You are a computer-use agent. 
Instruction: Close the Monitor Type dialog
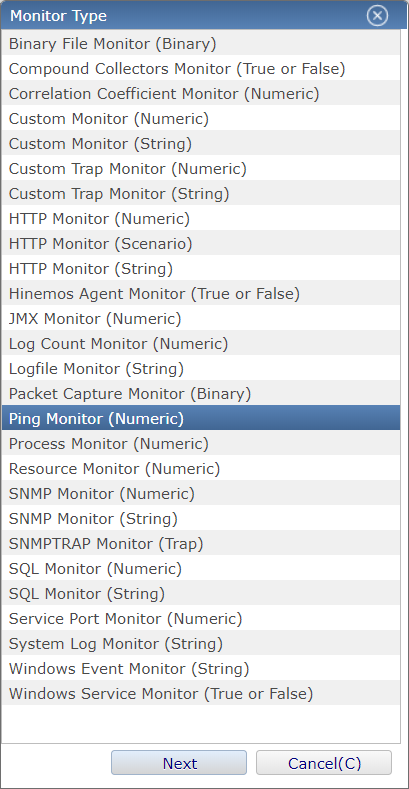377,16
